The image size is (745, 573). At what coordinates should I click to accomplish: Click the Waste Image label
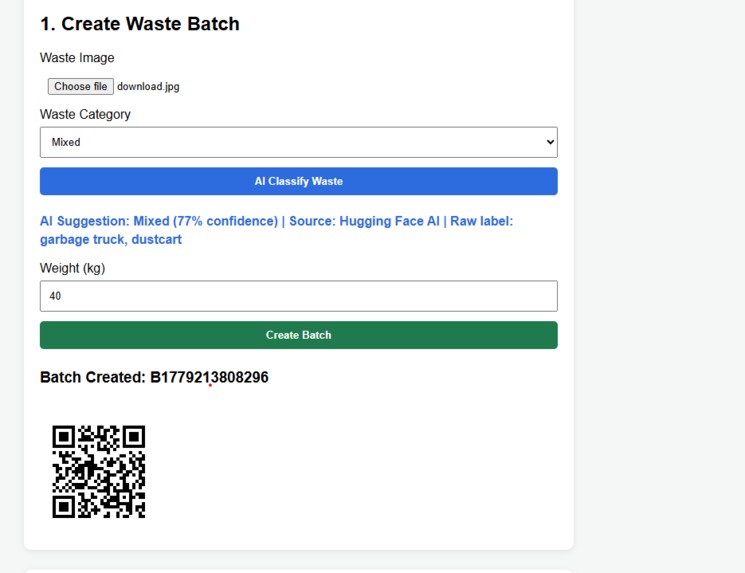(x=77, y=57)
